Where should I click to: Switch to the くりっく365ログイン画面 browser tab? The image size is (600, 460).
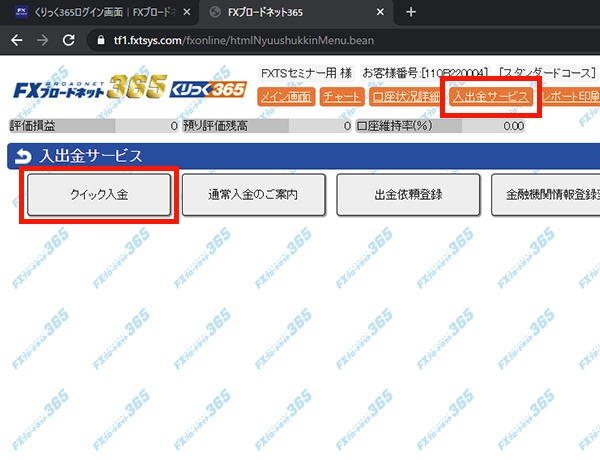pyautogui.click(x=95, y=12)
